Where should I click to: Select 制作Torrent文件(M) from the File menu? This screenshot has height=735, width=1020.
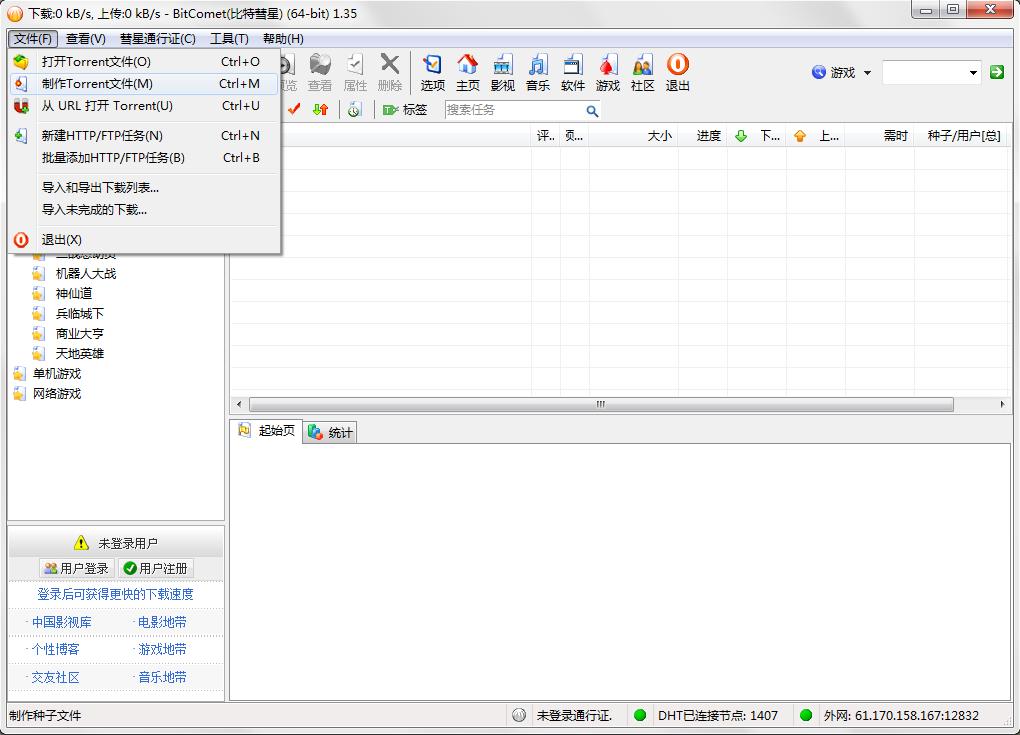pyautogui.click(x=97, y=84)
